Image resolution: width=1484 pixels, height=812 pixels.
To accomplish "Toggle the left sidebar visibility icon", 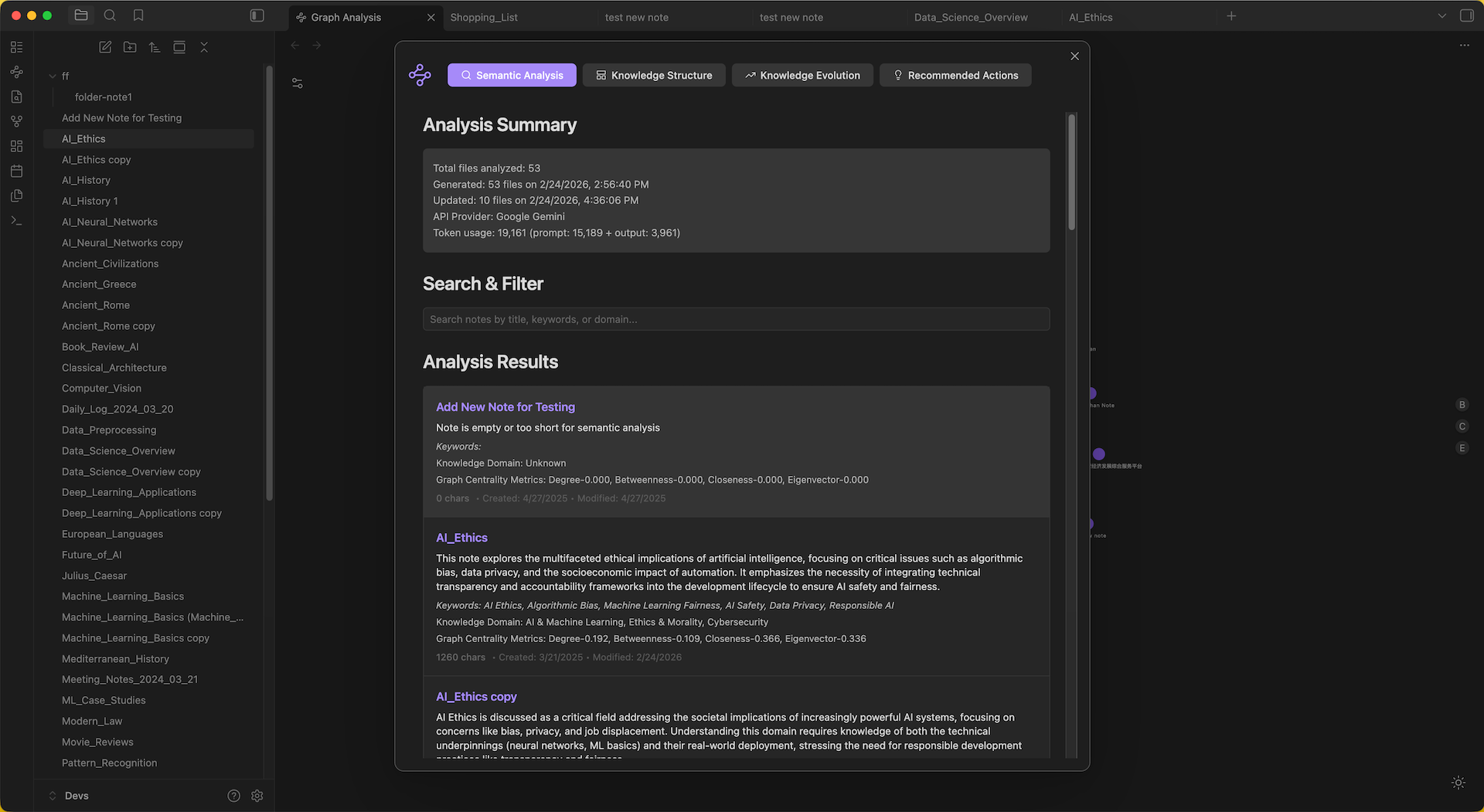I will pos(257,15).
